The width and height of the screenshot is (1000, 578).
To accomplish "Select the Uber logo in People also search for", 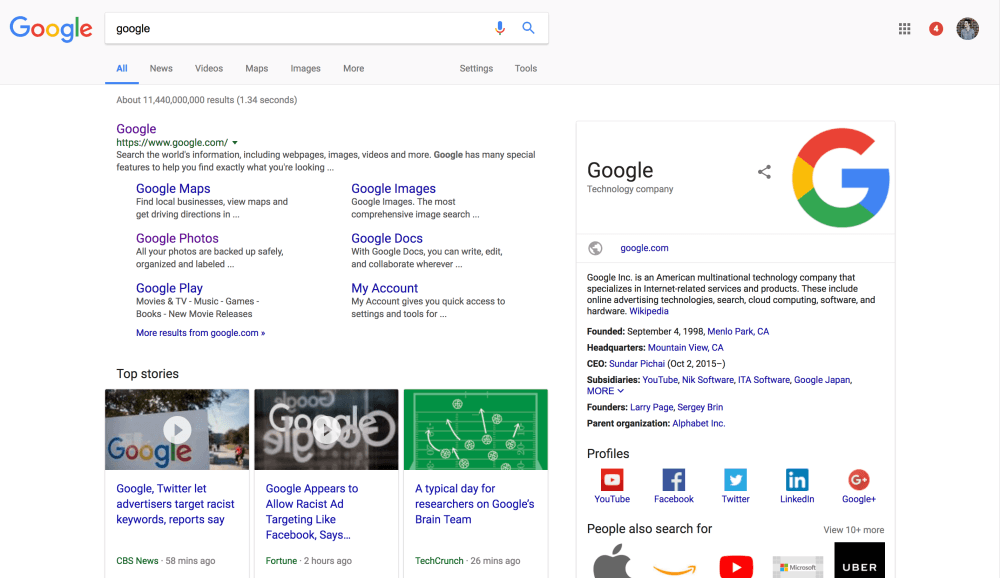I will pyautogui.click(x=859, y=560).
